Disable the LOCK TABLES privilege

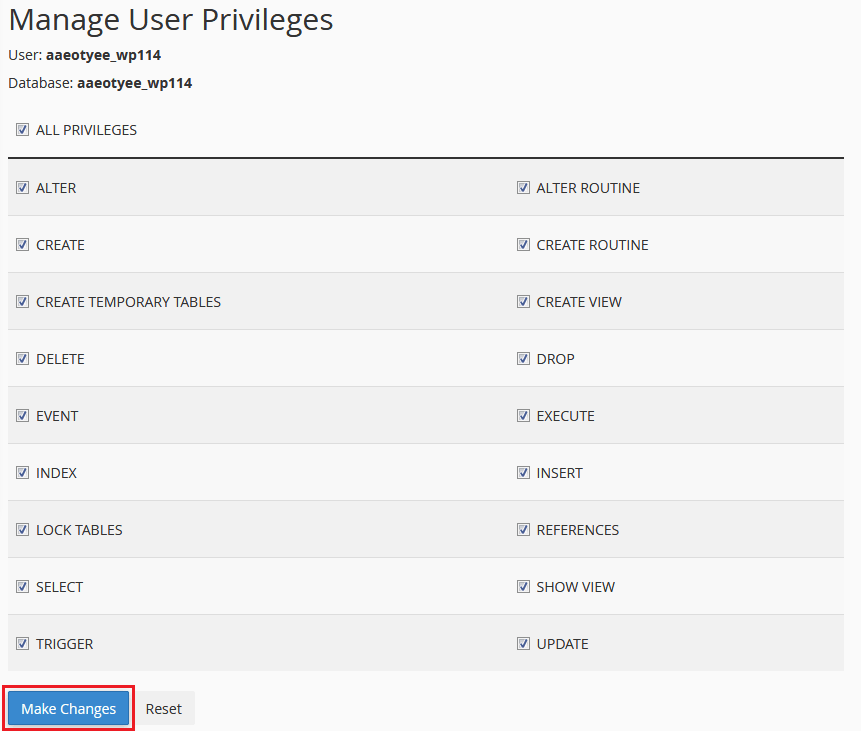pyautogui.click(x=22, y=529)
